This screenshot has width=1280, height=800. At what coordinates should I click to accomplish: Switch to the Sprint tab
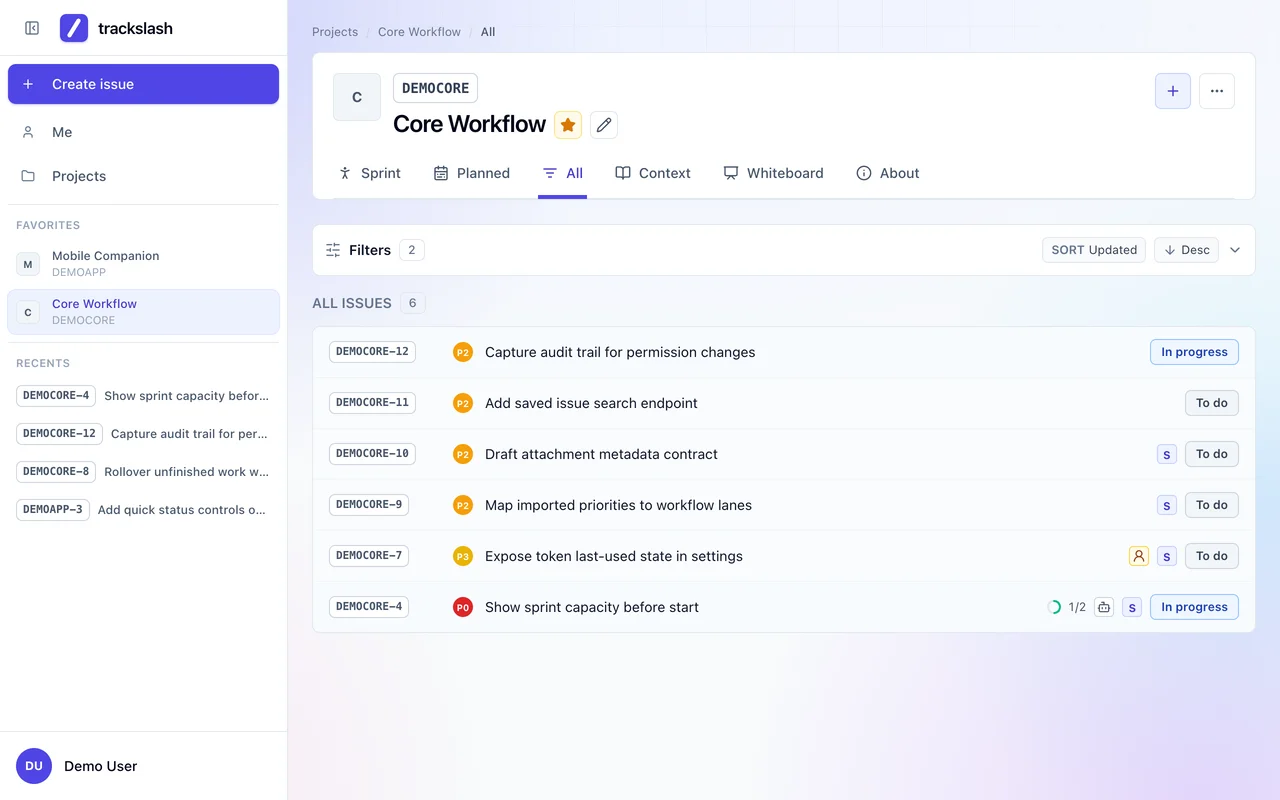click(x=369, y=173)
